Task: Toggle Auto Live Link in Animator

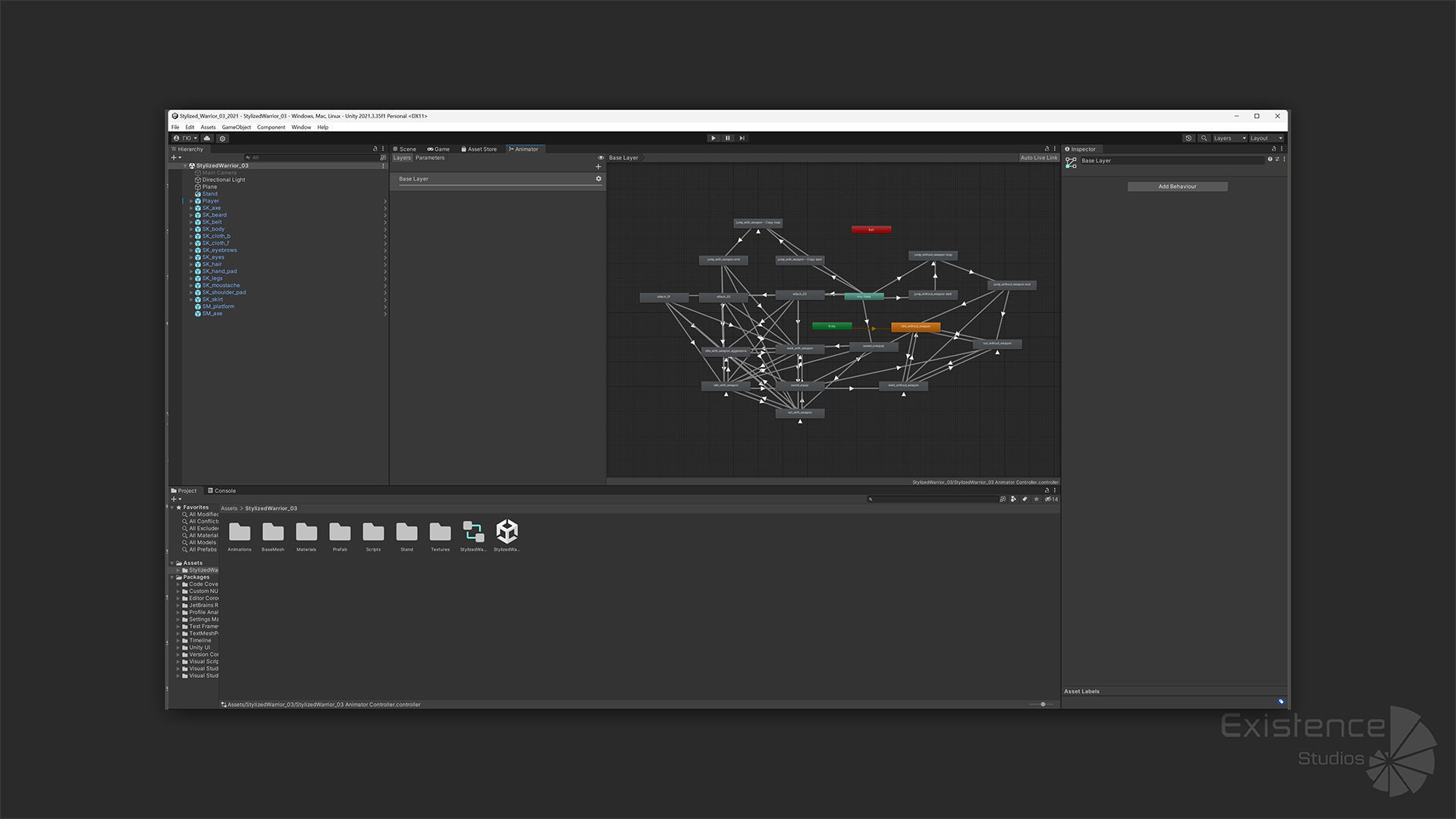Action: (1038, 158)
